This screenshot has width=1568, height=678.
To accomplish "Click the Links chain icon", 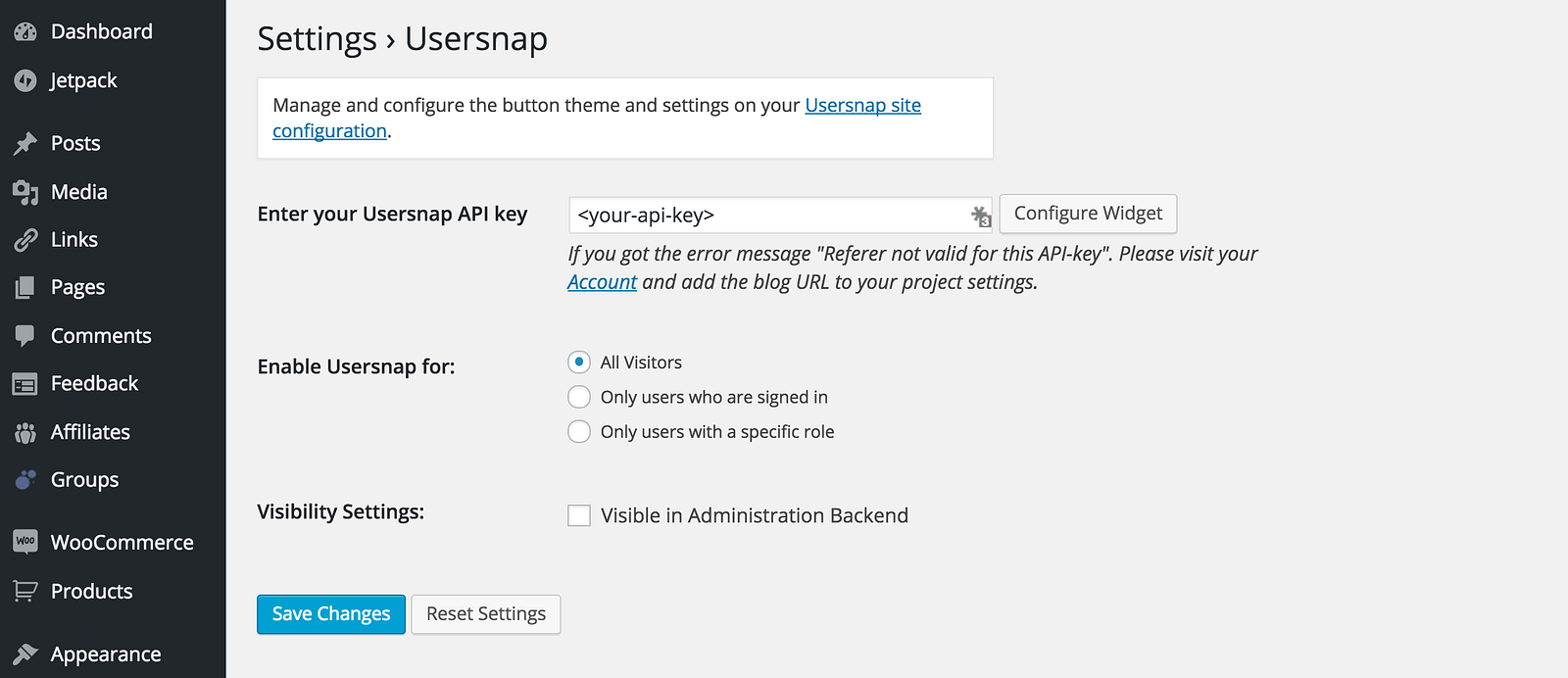I will (x=25, y=240).
